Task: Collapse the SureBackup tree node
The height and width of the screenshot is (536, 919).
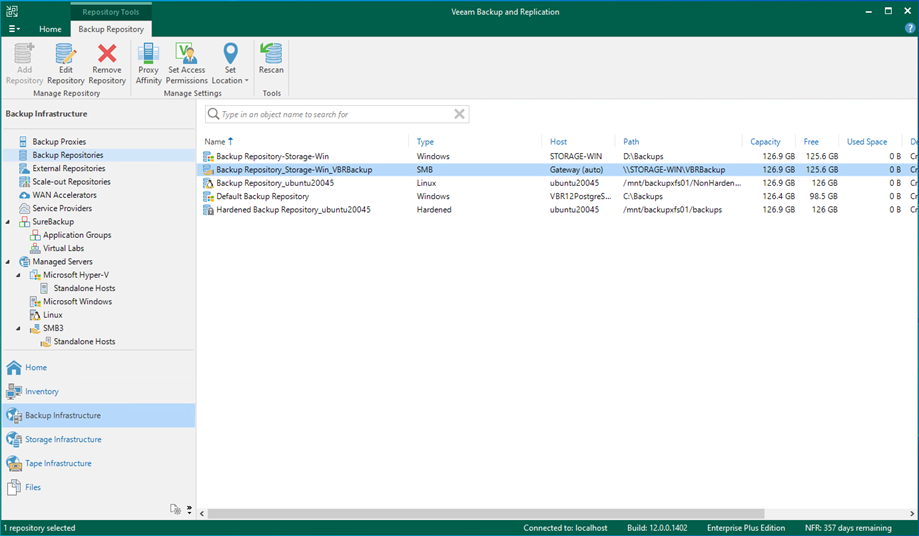Action: (8, 221)
